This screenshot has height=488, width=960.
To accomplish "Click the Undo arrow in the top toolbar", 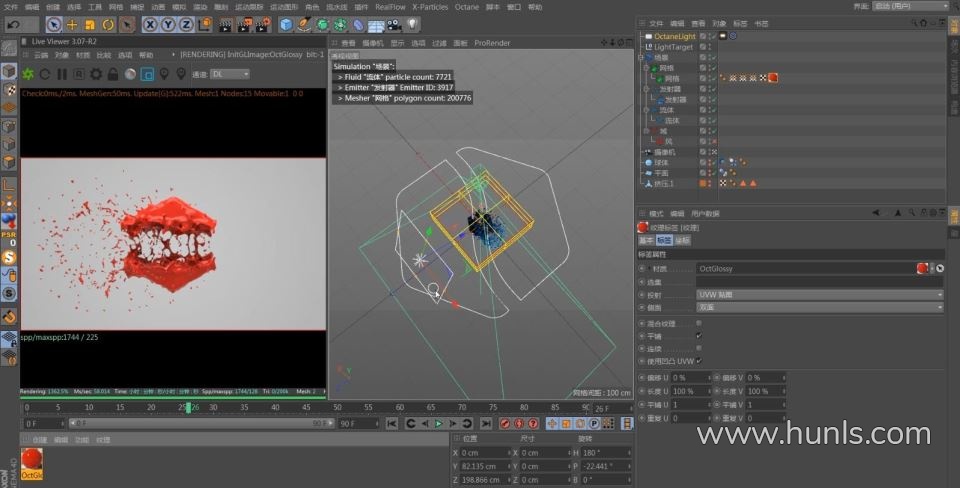I will pos(13,24).
